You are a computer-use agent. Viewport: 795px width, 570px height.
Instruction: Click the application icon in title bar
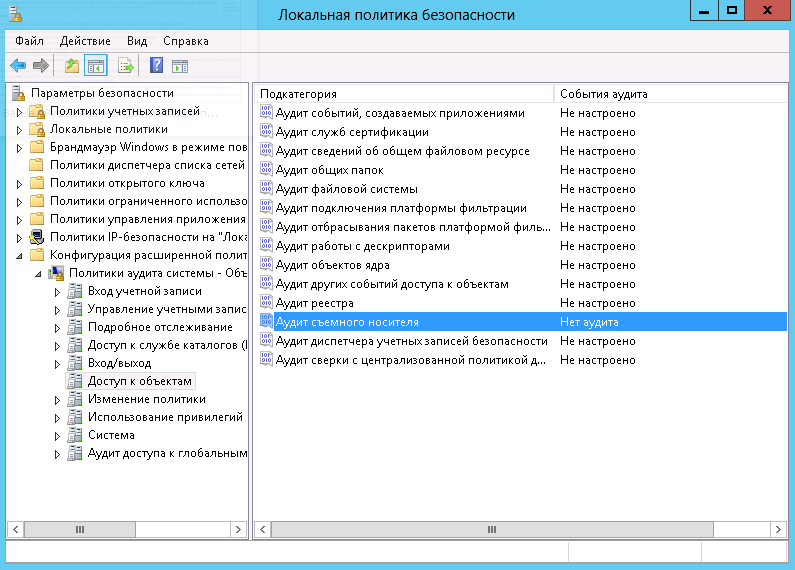15,15
